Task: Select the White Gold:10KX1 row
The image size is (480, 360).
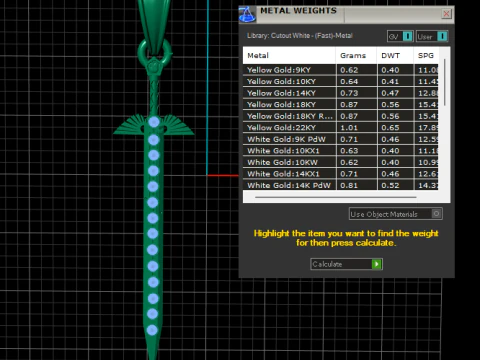Action: pos(341,151)
